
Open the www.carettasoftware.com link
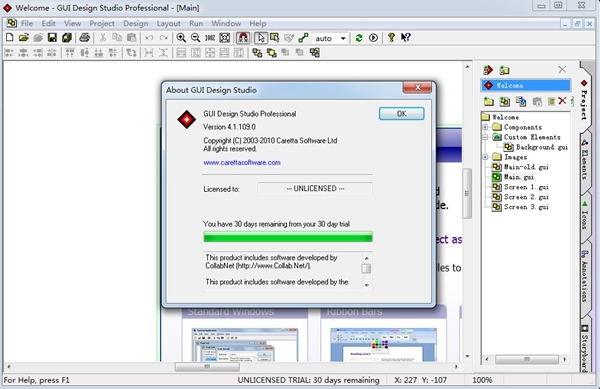click(242, 163)
